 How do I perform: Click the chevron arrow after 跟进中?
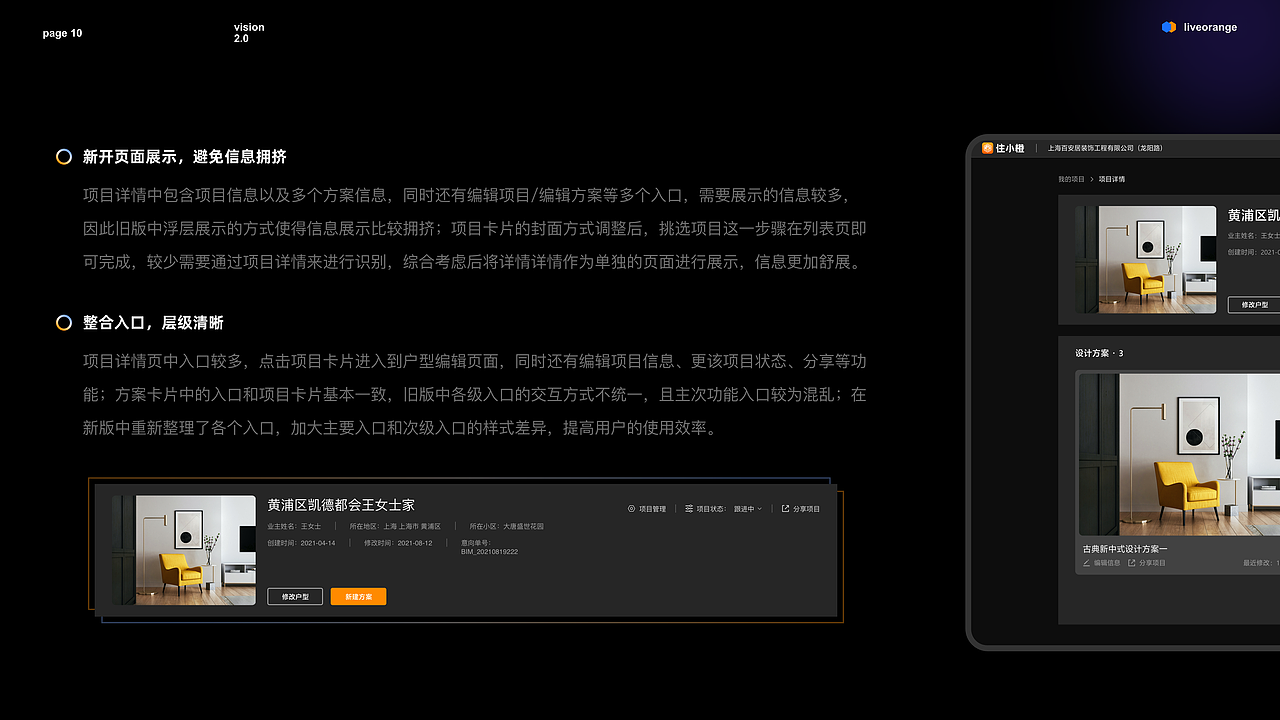(x=759, y=508)
